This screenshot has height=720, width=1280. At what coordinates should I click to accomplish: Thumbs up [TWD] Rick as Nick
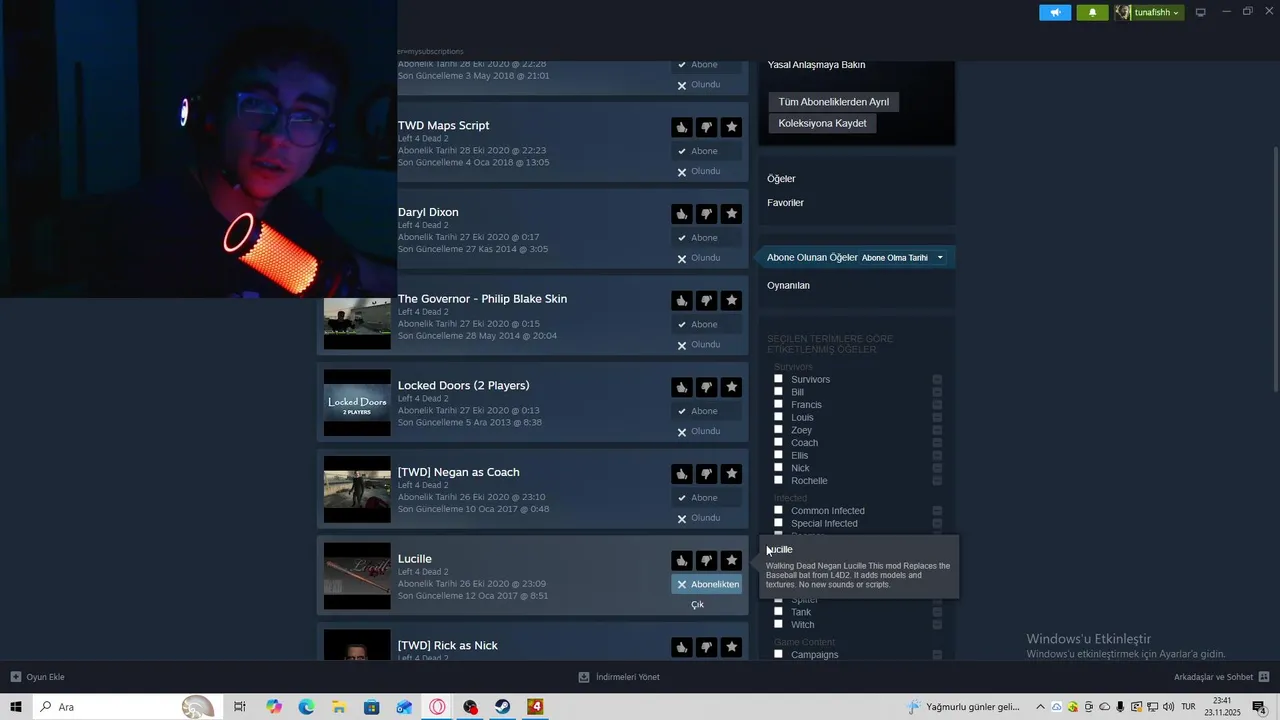(681, 647)
